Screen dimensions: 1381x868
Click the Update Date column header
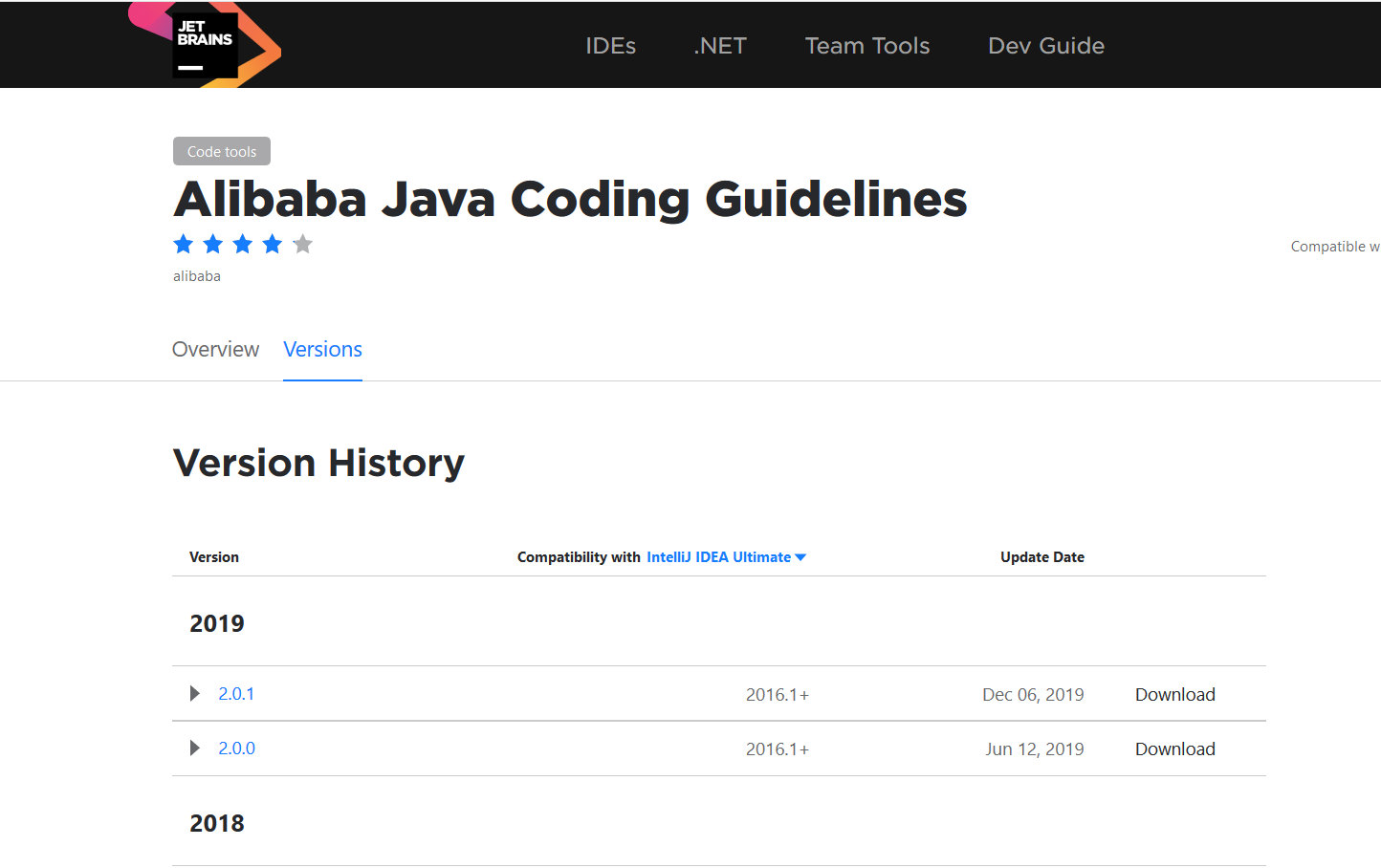point(1042,557)
